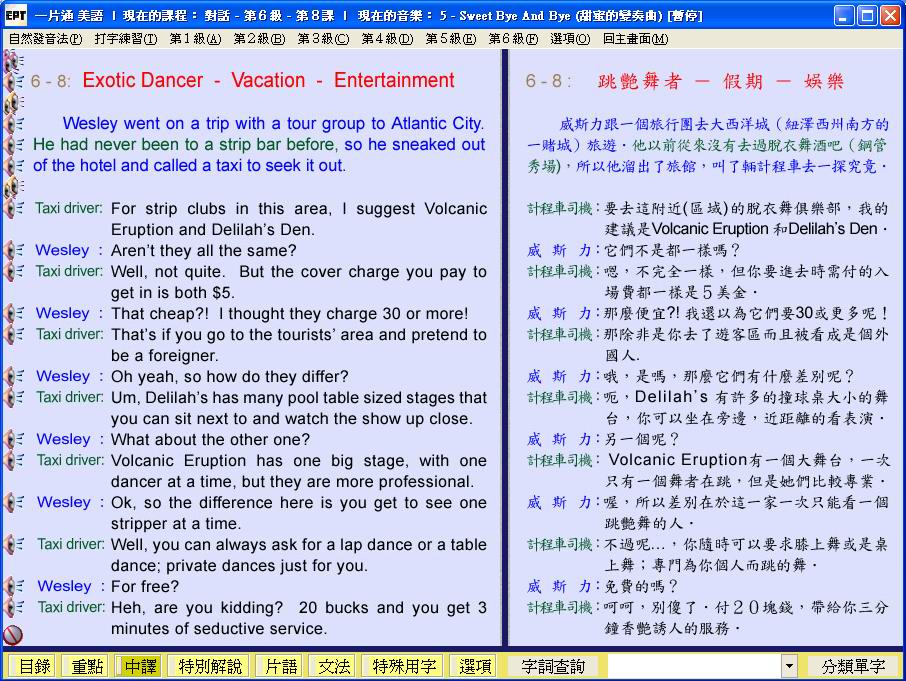
Task: Click the 字詞查詢 word lookup button
Action: pyautogui.click(x=553, y=666)
